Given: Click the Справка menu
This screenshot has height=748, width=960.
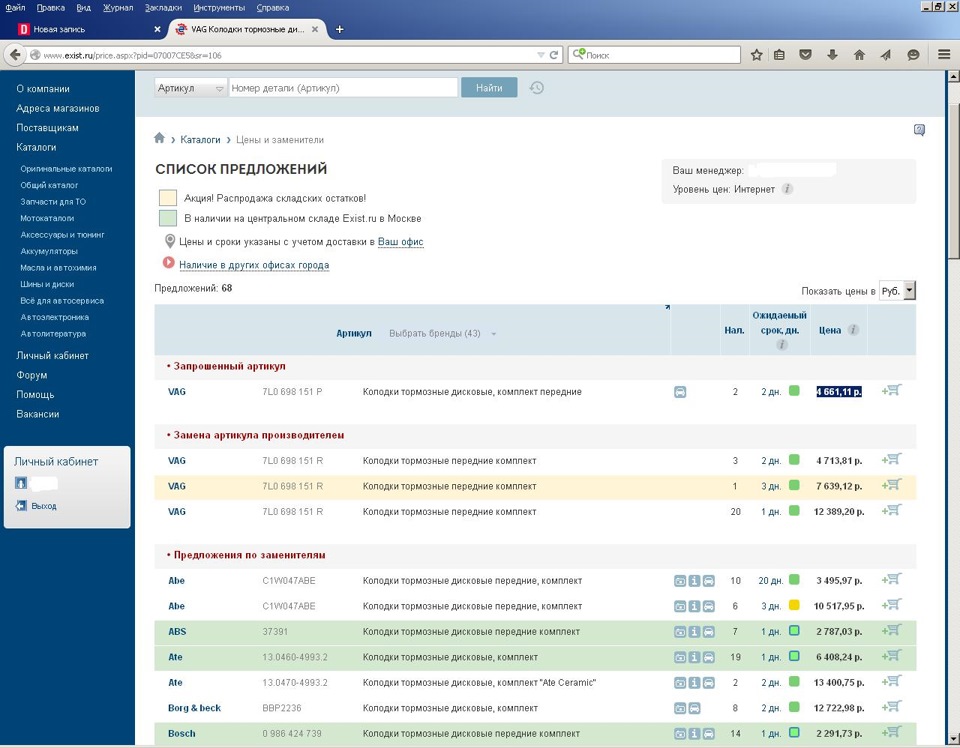Looking at the screenshot, I should [272, 7].
